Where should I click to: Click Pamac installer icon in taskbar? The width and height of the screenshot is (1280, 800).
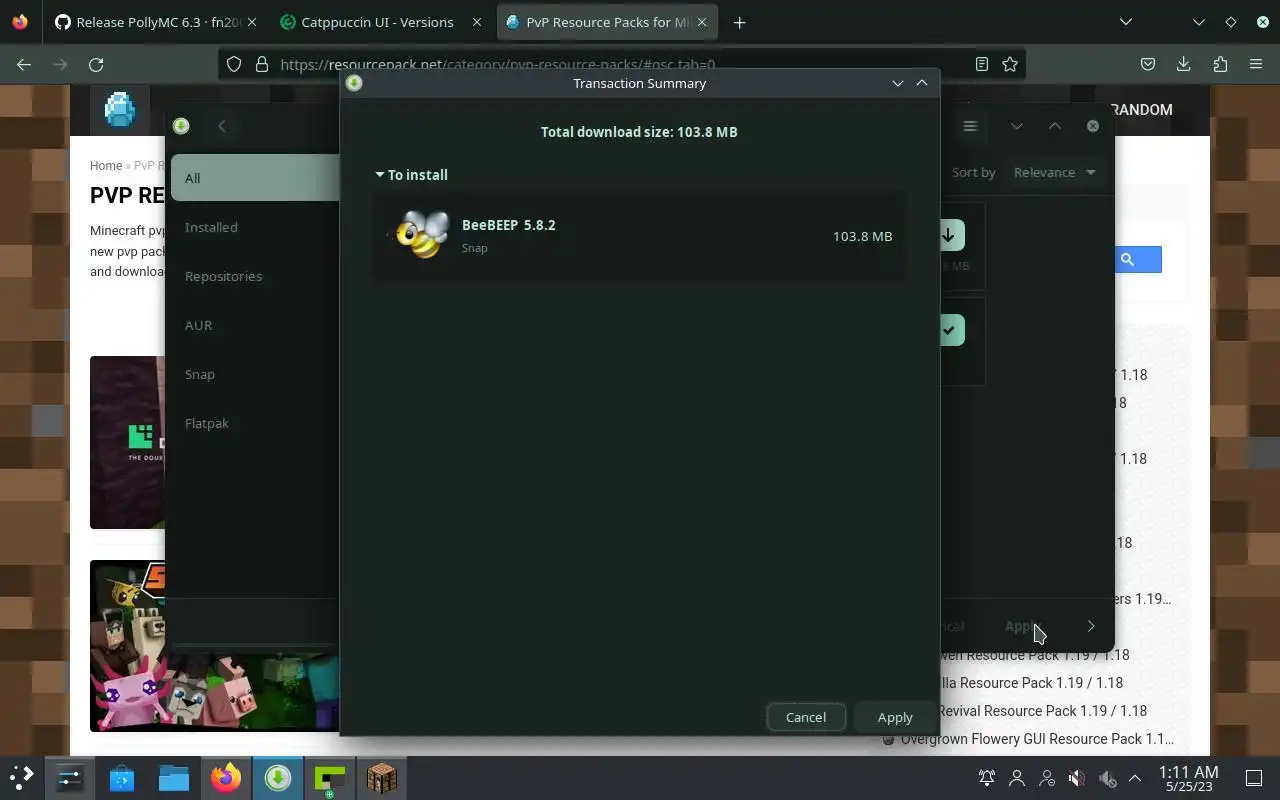tap(278, 777)
